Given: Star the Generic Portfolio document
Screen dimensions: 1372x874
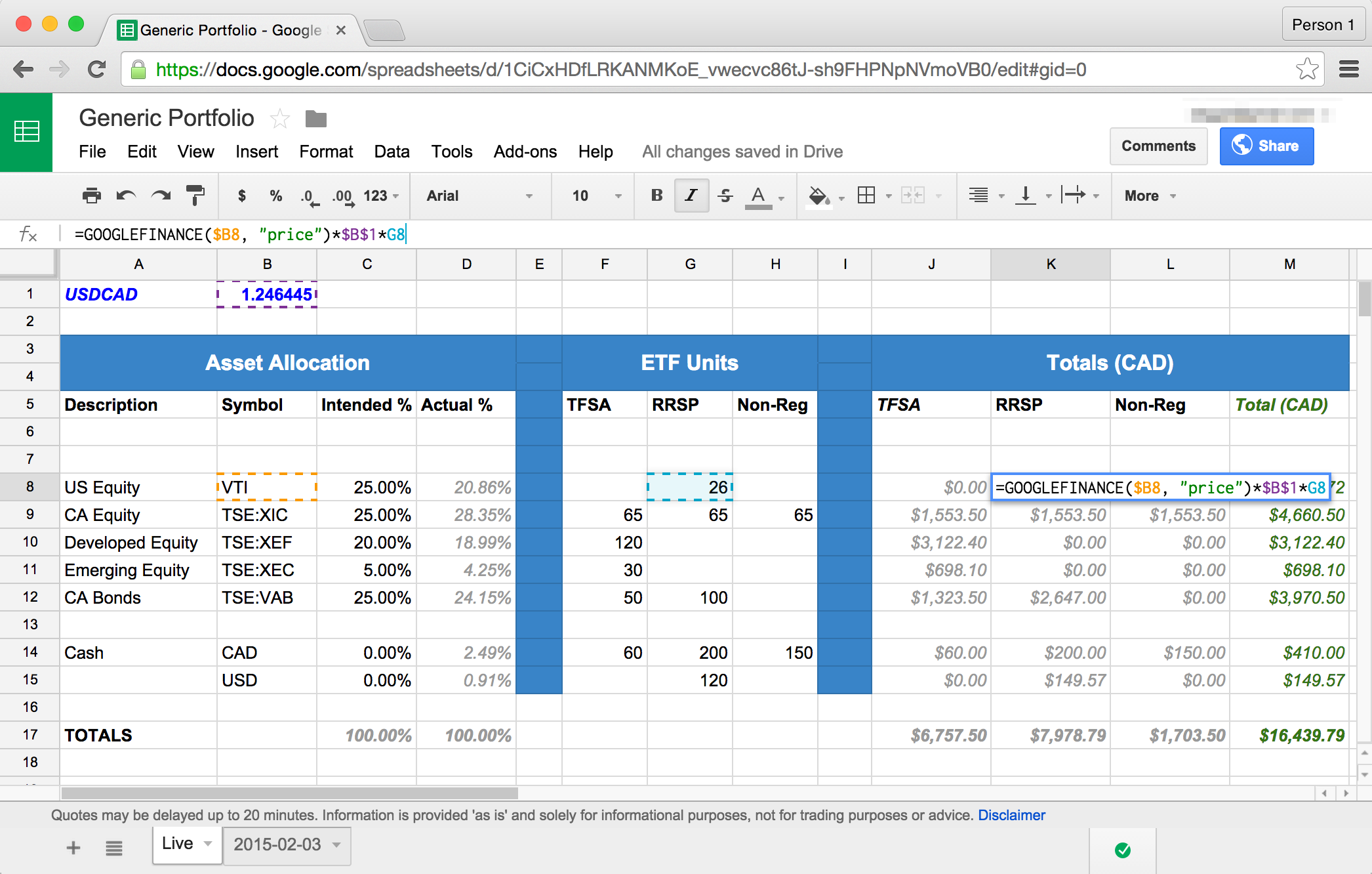Looking at the screenshot, I should click(280, 119).
